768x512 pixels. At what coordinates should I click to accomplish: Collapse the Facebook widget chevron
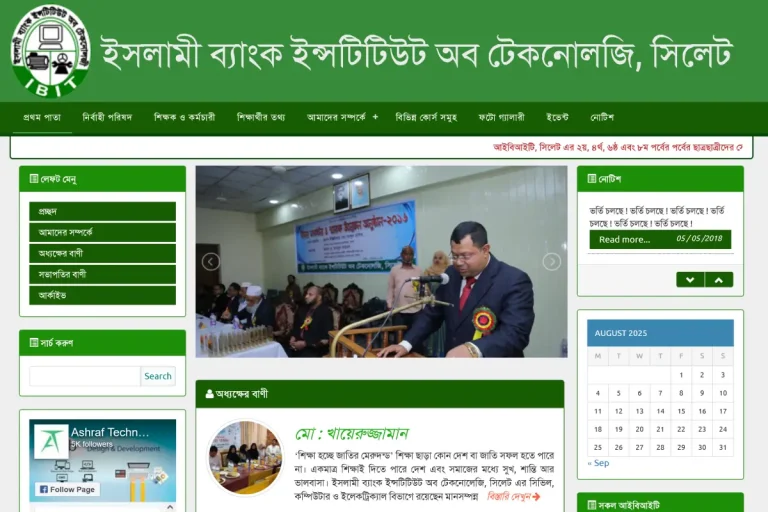[170, 507]
